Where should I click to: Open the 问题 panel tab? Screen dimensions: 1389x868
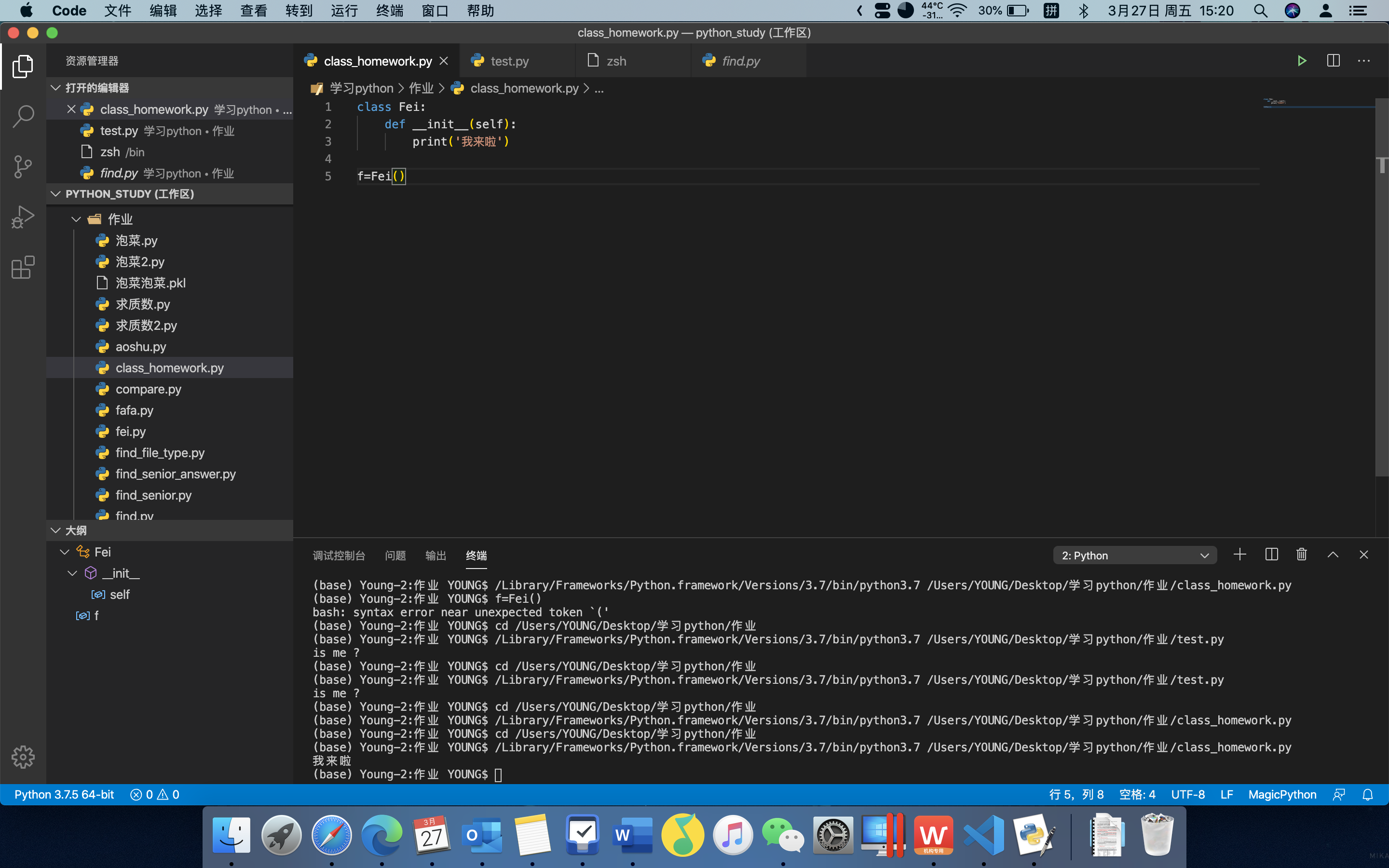click(x=395, y=555)
